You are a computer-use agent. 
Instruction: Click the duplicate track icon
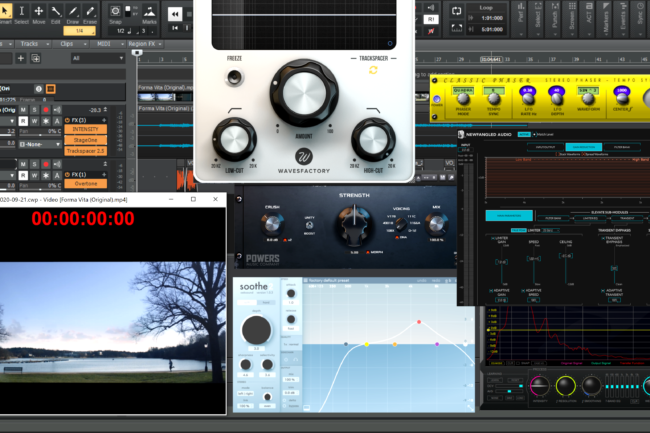click(x=36, y=58)
